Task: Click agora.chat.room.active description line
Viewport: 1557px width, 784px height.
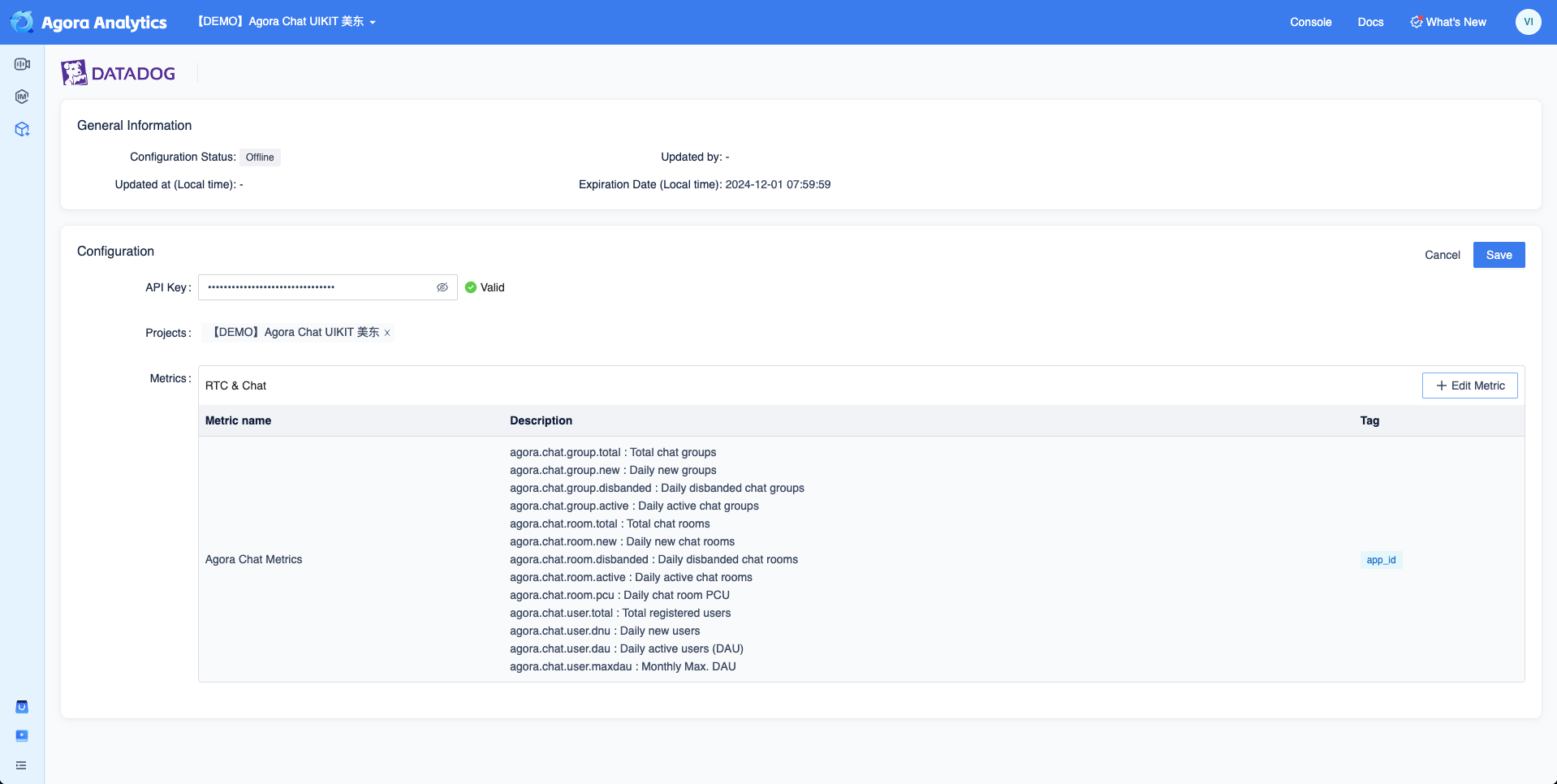Action: point(631,577)
